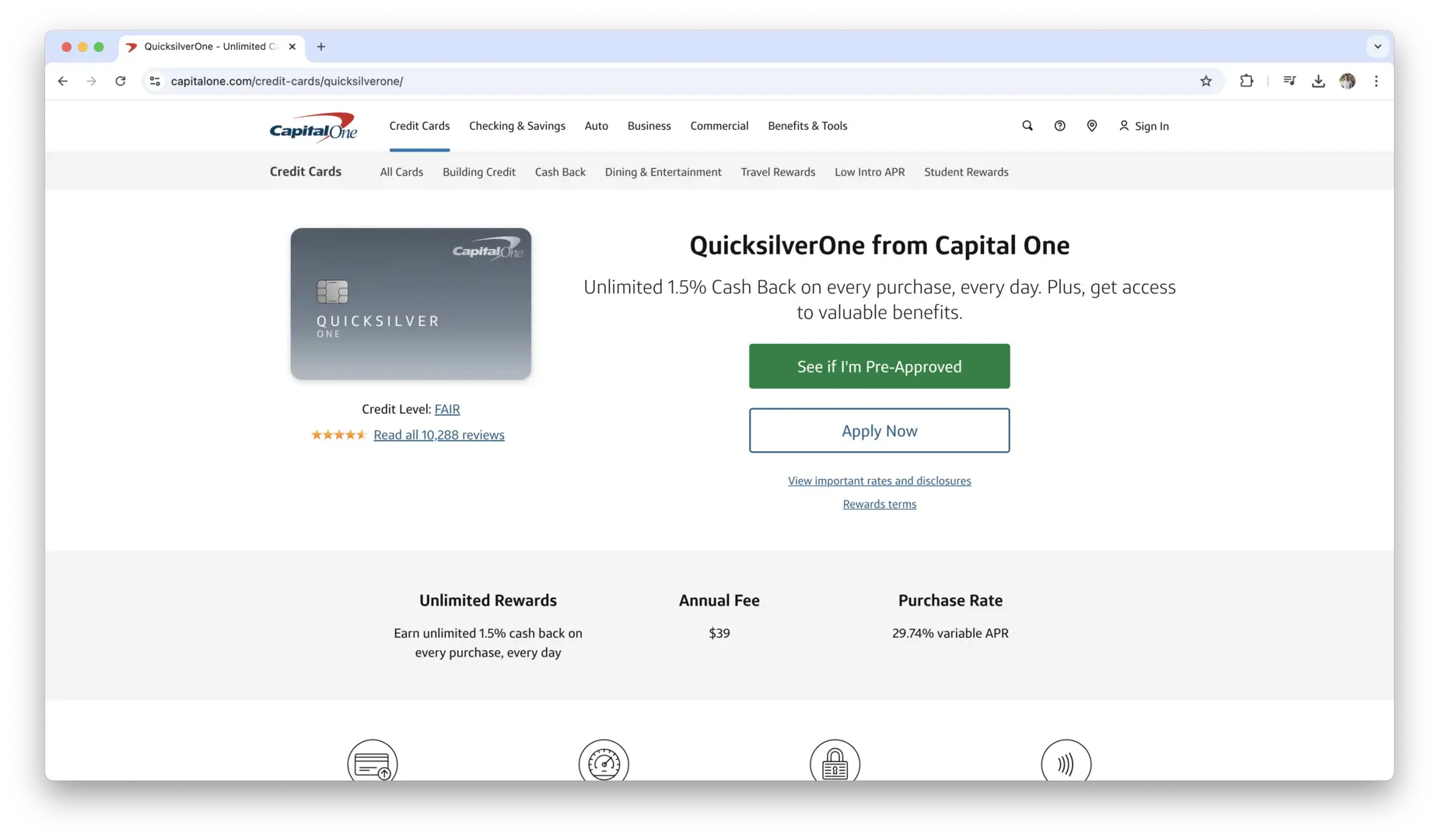Open the Auto menu
Image resolution: width=1439 pixels, height=840 pixels.
[597, 126]
